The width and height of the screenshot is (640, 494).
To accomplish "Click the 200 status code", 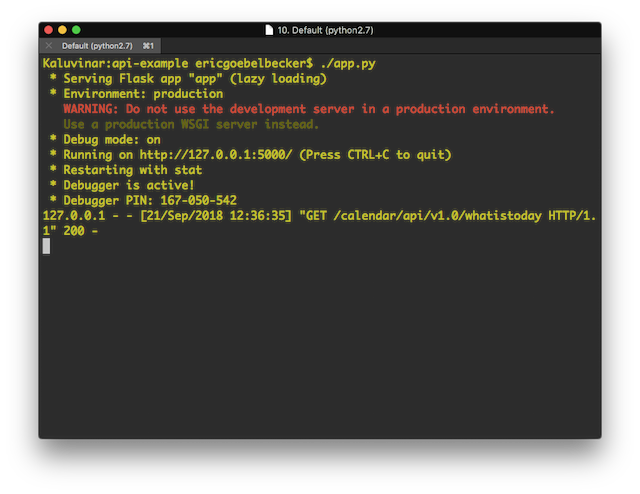I will (x=74, y=231).
